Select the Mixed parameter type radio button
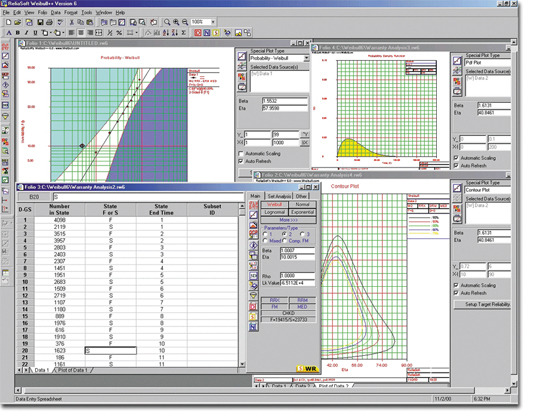537x419 pixels. pos(265,241)
